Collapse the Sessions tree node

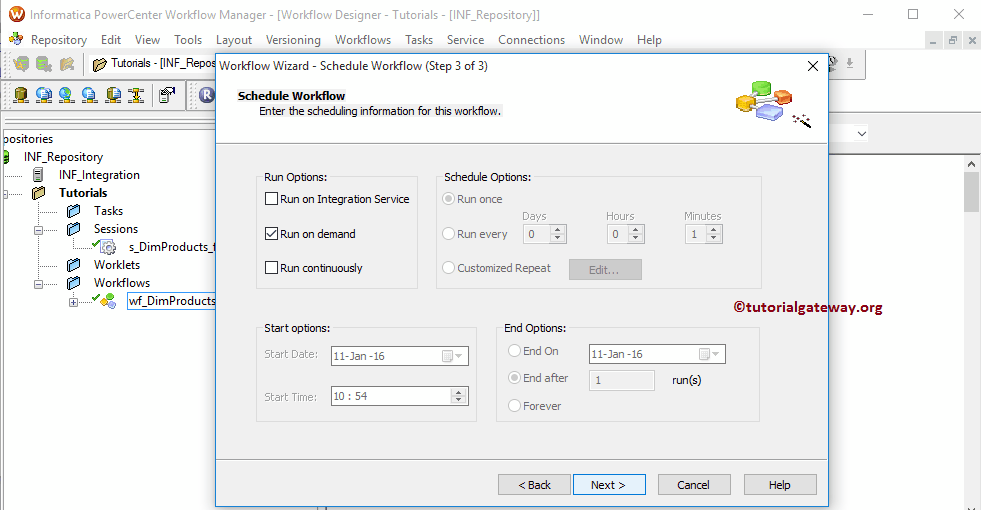[x=38, y=230]
